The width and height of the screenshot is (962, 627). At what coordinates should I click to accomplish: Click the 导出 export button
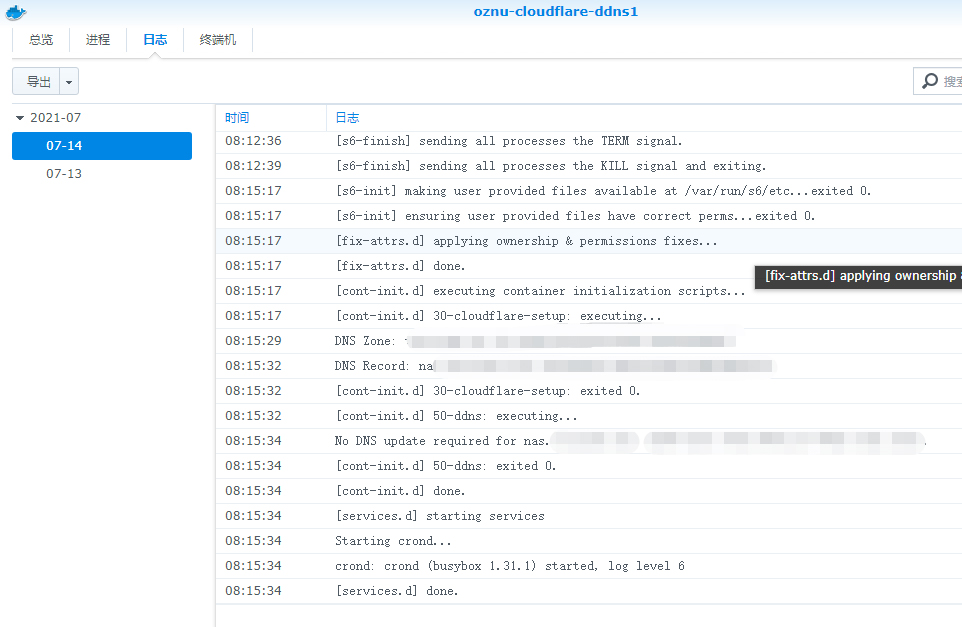[36, 81]
